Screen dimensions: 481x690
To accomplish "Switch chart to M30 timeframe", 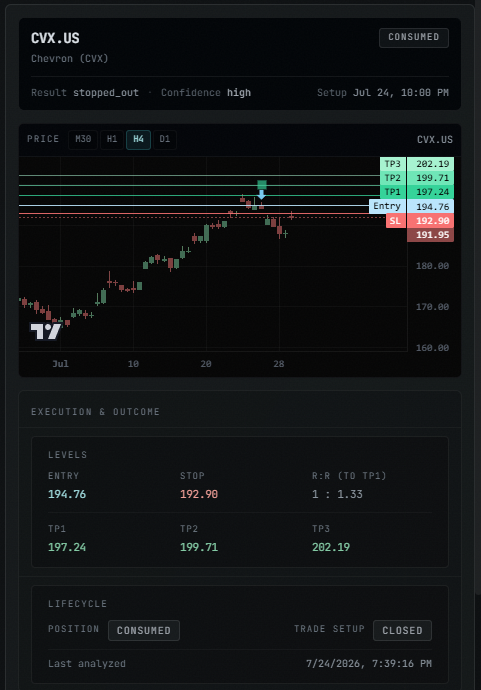I will 83,139.
